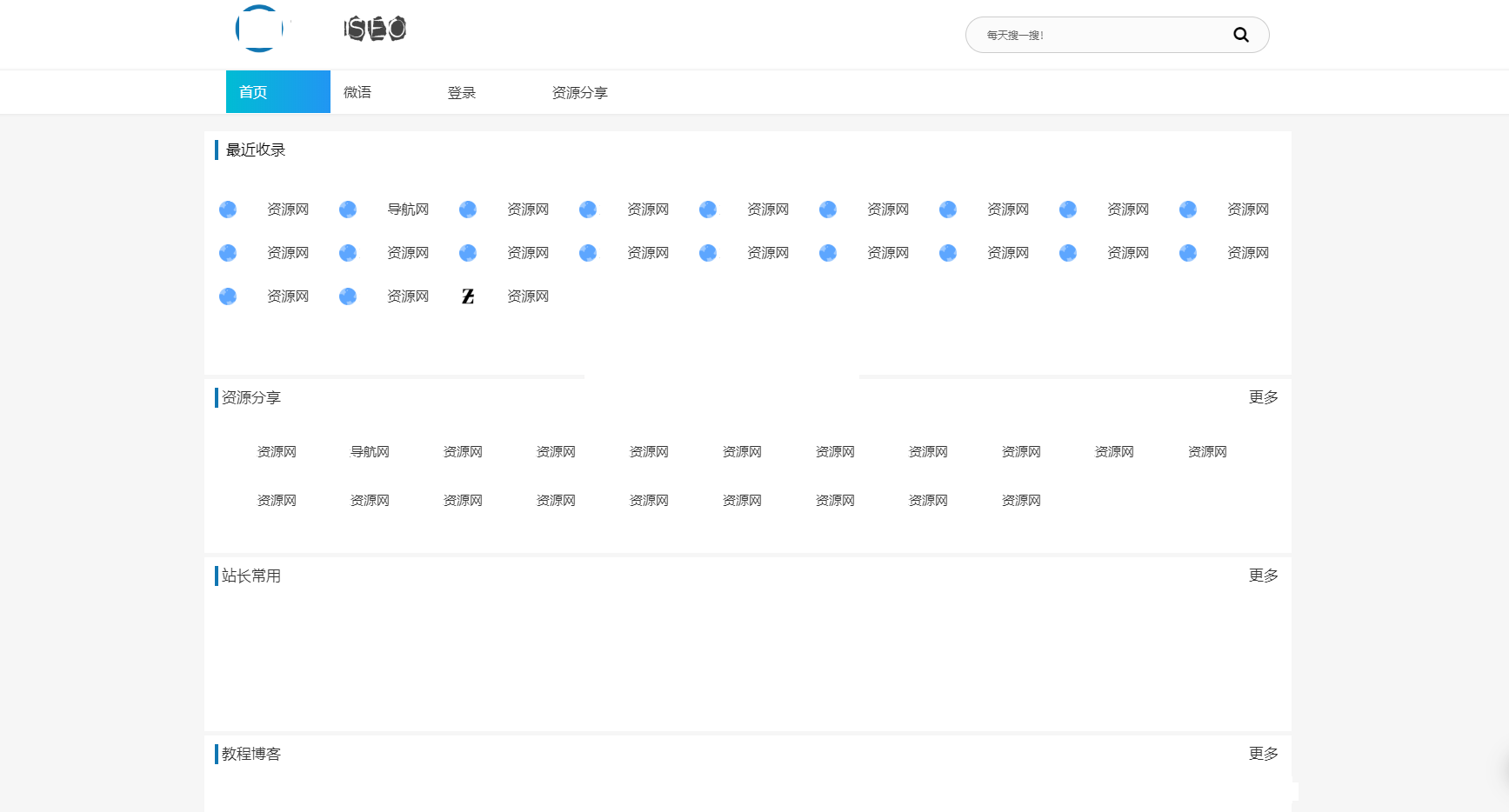Click the Z favicon in 最近收录 third row

pos(468,296)
